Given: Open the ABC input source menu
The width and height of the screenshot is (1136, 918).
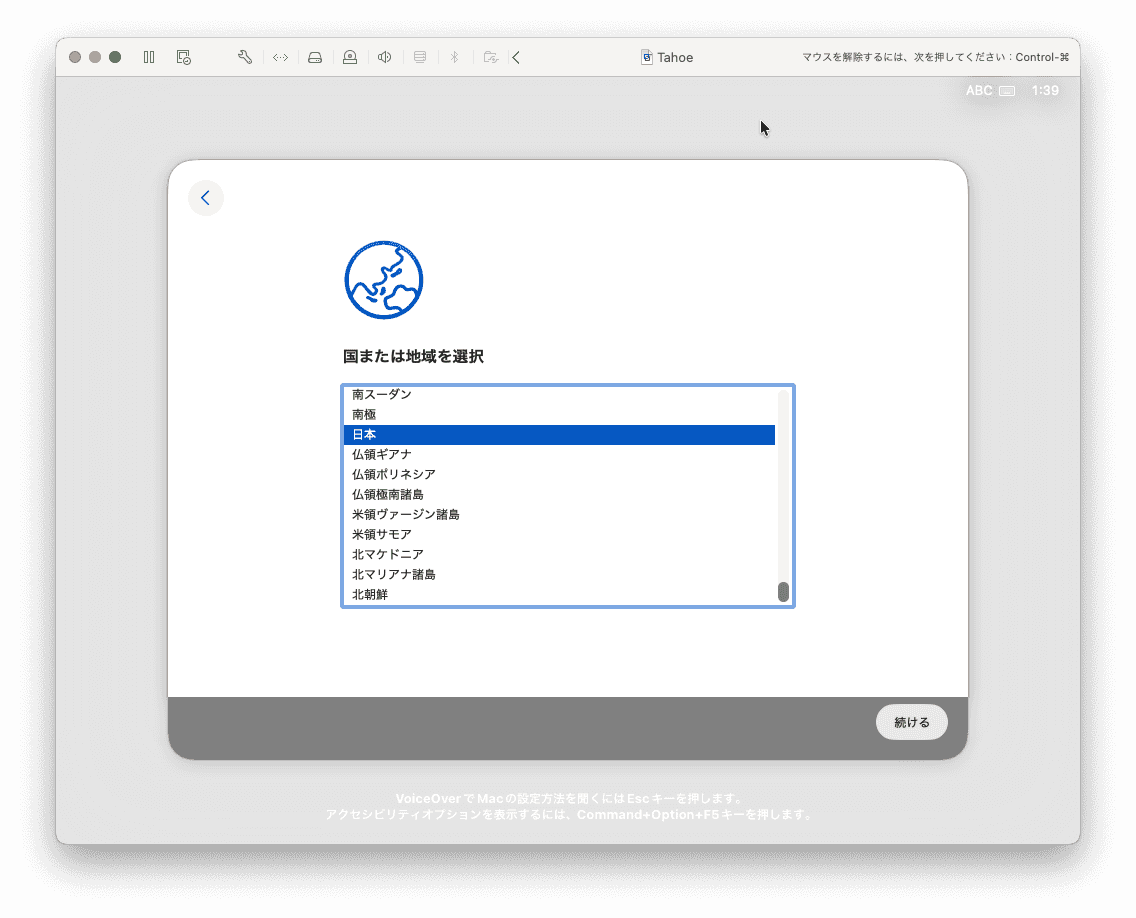Looking at the screenshot, I should click(989, 91).
